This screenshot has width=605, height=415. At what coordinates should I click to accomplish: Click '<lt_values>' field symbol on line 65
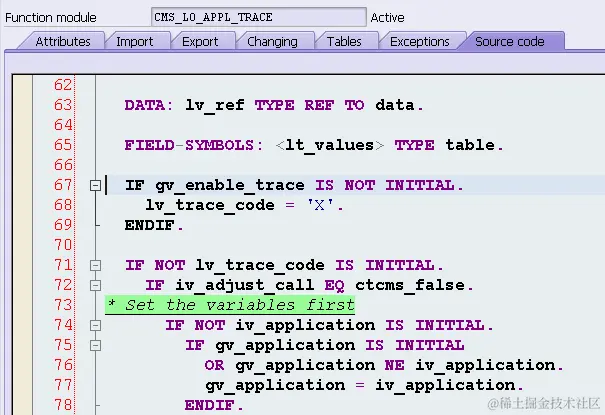pos(330,145)
